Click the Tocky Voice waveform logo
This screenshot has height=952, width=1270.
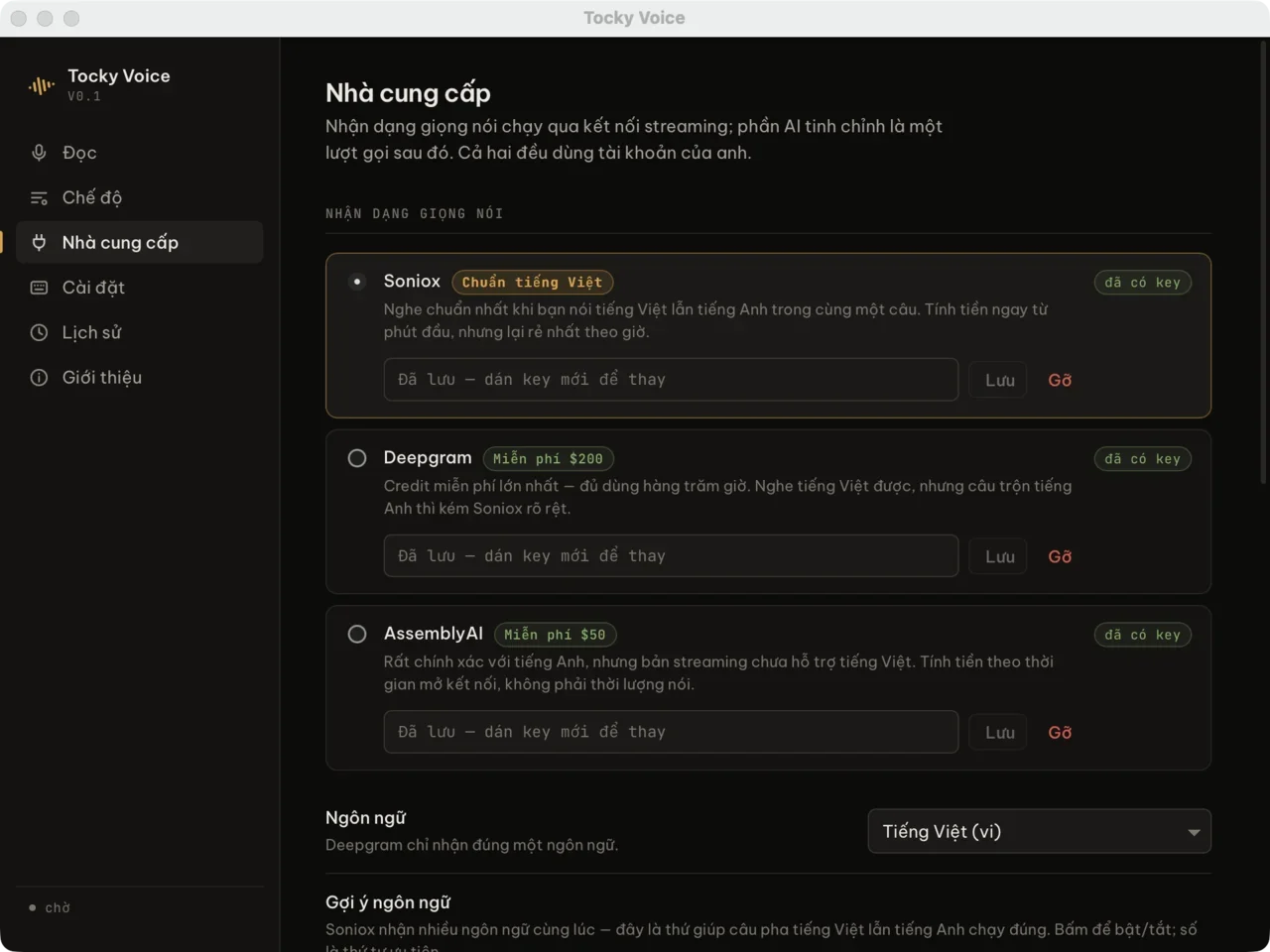pos(41,86)
